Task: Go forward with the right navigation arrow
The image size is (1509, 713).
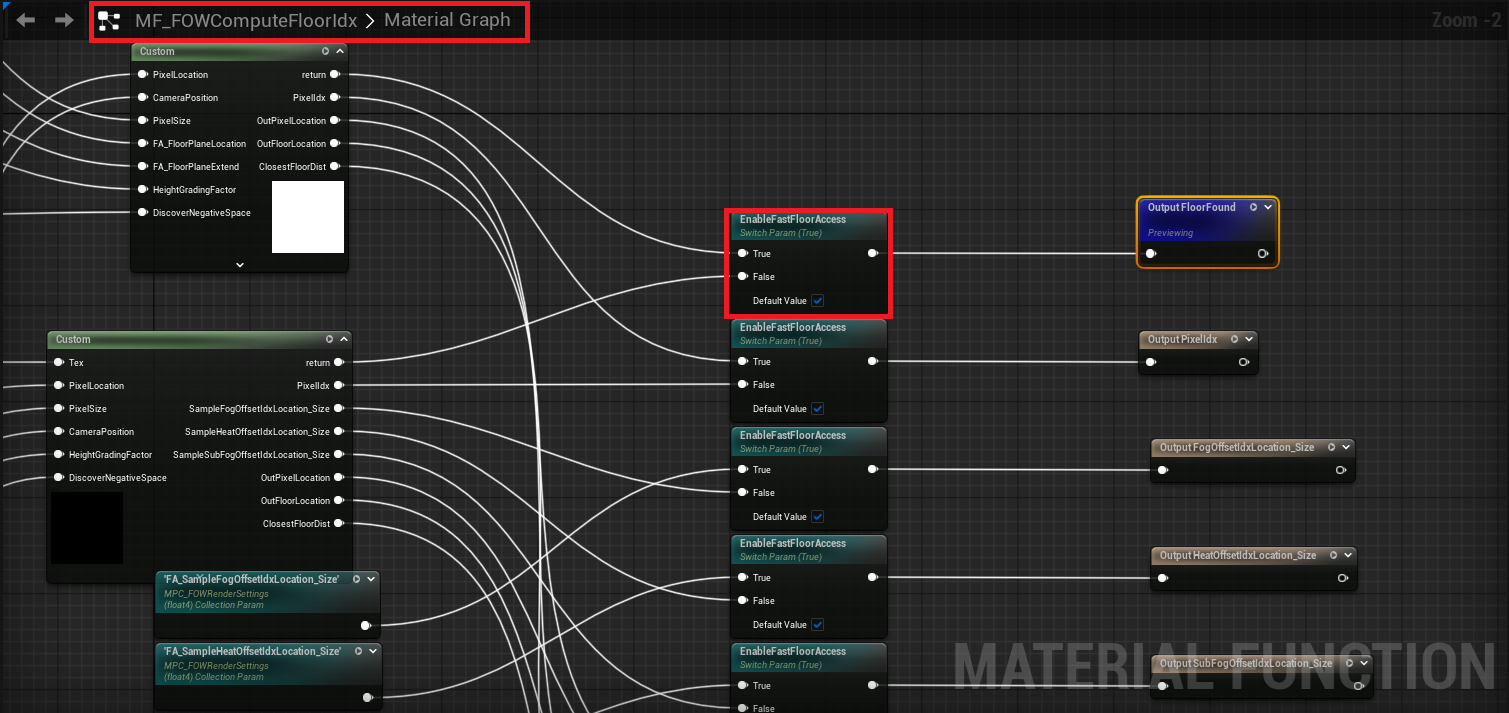Action: pyautogui.click(x=64, y=20)
